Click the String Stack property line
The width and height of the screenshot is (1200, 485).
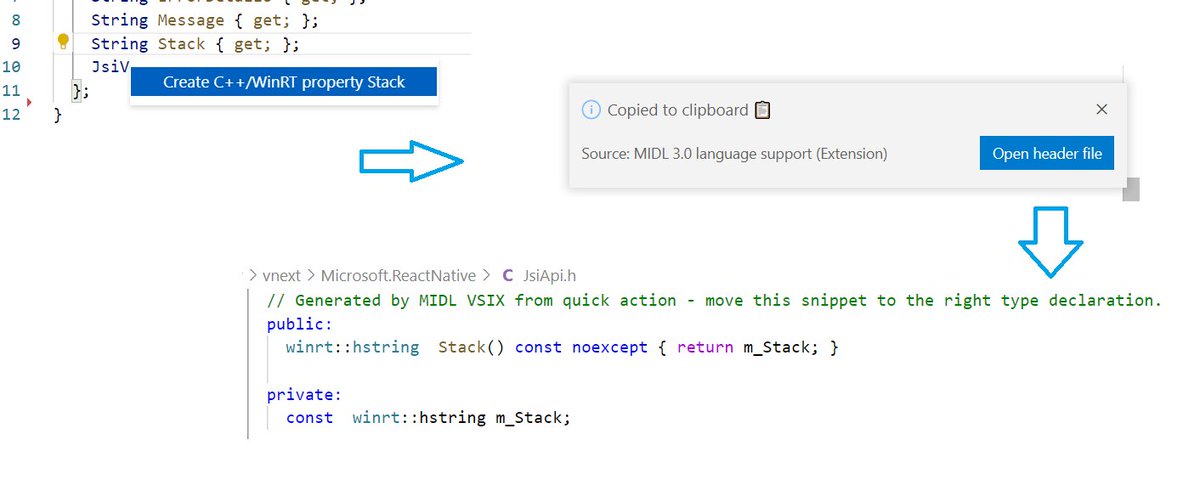(194, 43)
